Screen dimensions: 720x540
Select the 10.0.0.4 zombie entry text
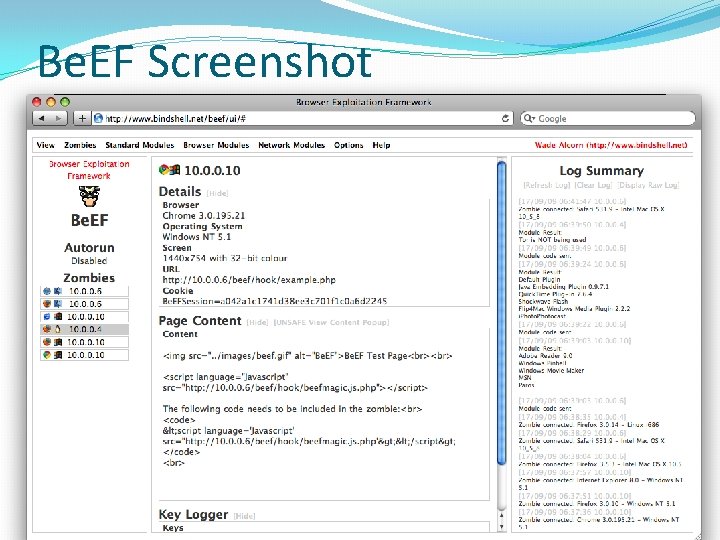(x=85, y=329)
